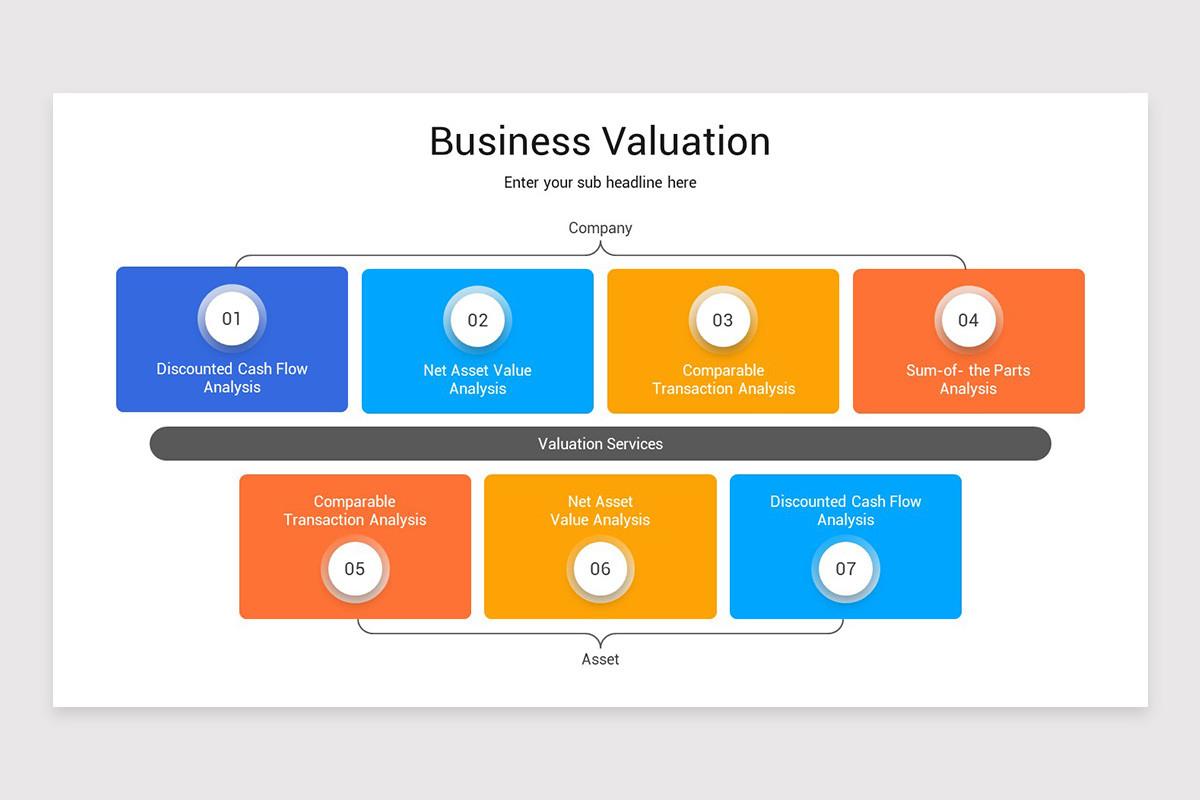1200x800 pixels.
Task: Click the orange Comparable Transaction Analysis label
Action: (x=355, y=511)
